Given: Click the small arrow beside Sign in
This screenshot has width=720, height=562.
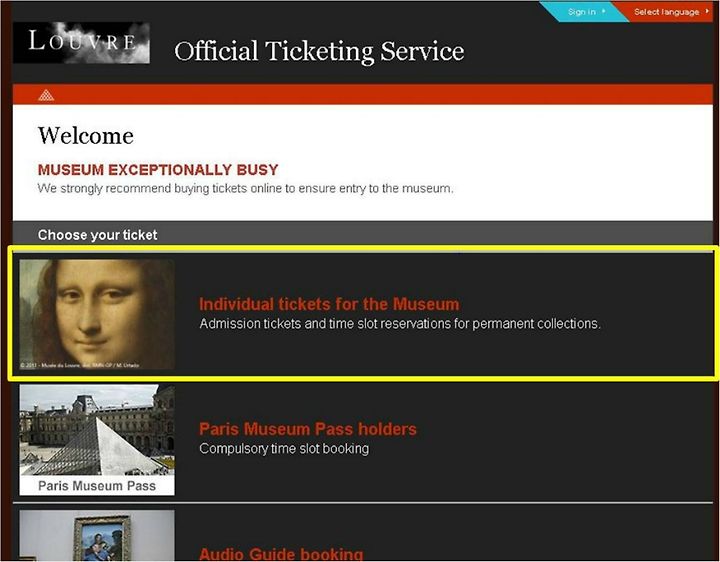Looking at the screenshot, I should click(603, 11).
